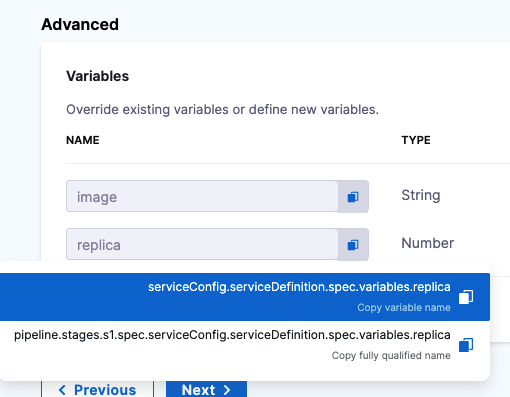Click the String type of the image variable

[421, 195]
